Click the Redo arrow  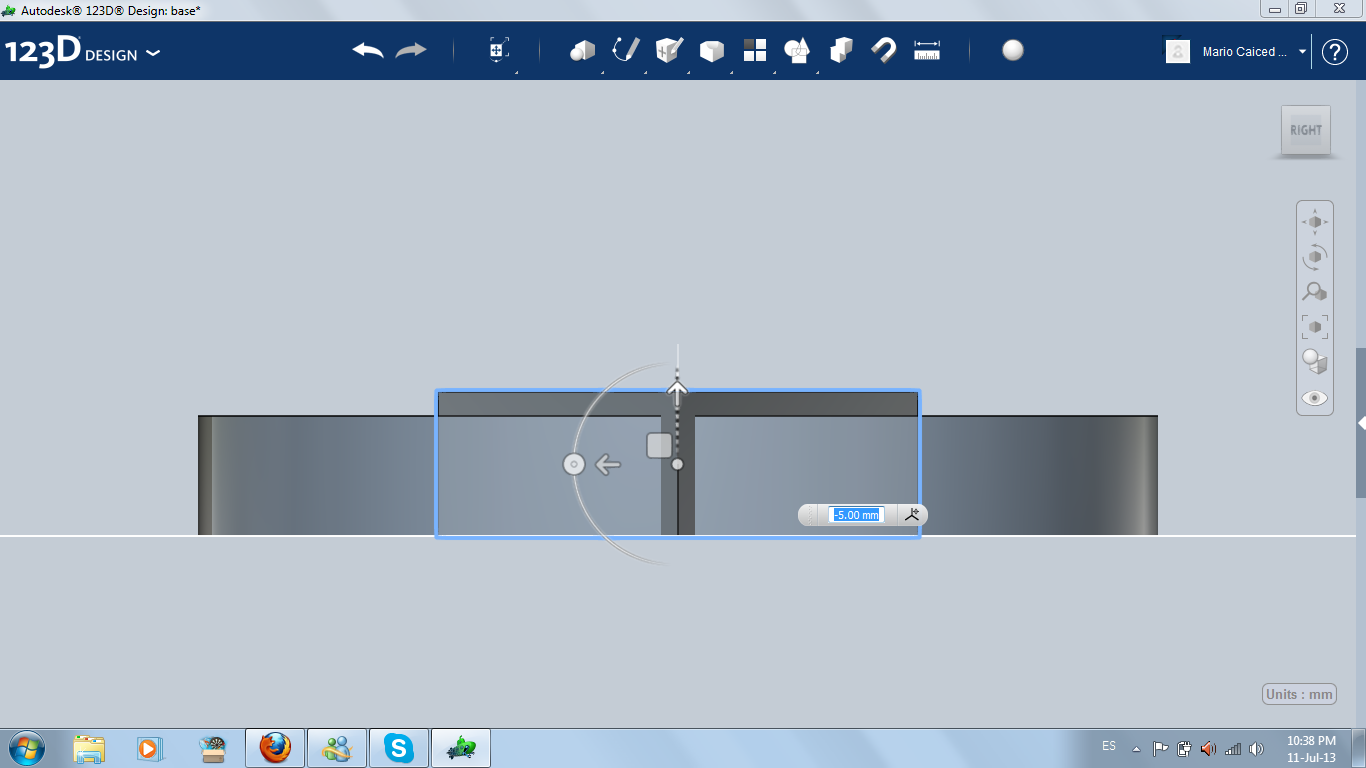[411, 51]
